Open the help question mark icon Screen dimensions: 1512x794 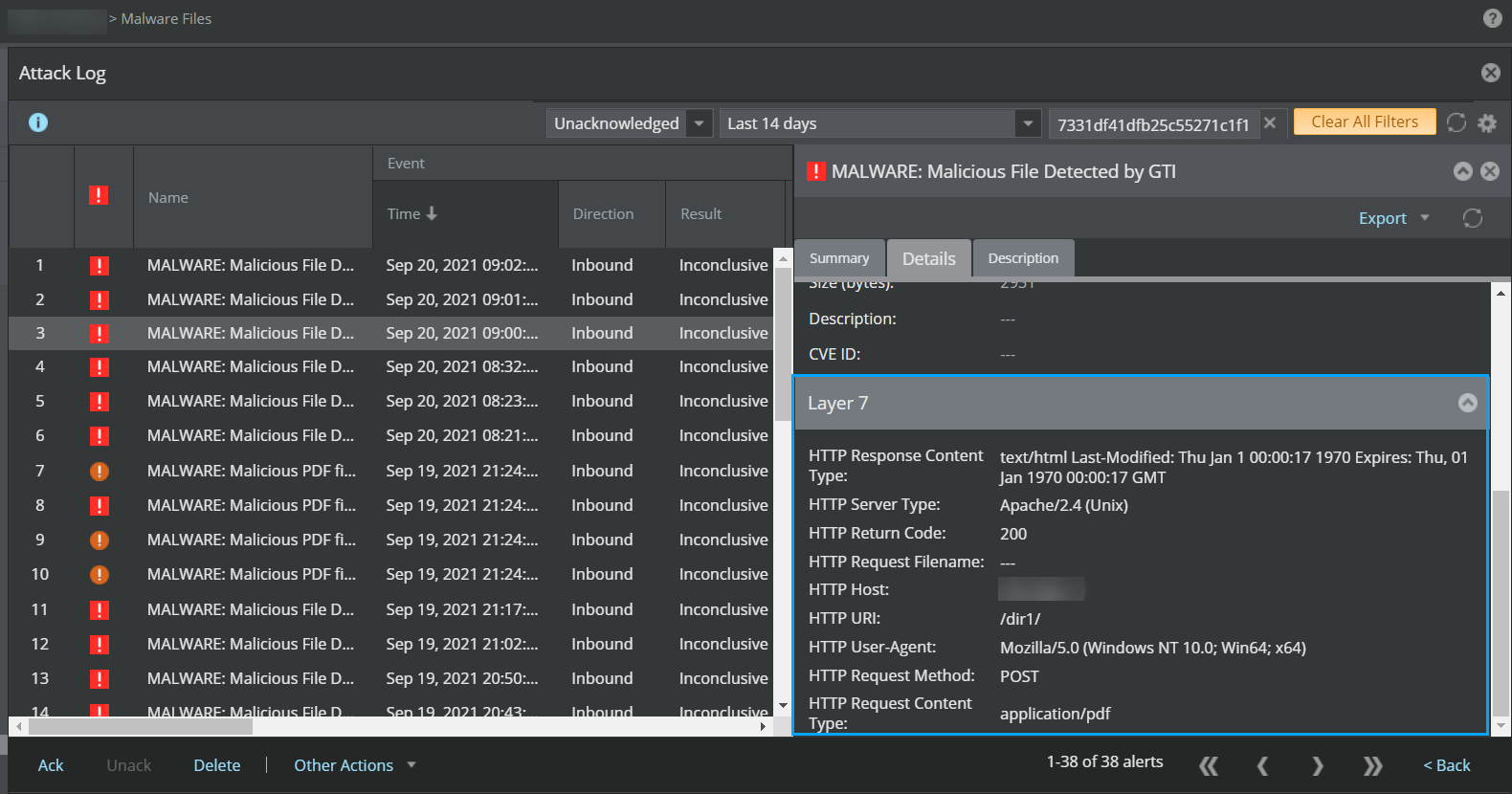click(1492, 18)
